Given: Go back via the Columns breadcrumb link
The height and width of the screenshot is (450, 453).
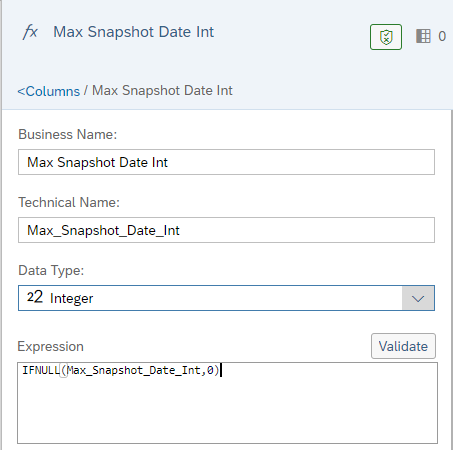Looking at the screenshot, I should point(49,91).
